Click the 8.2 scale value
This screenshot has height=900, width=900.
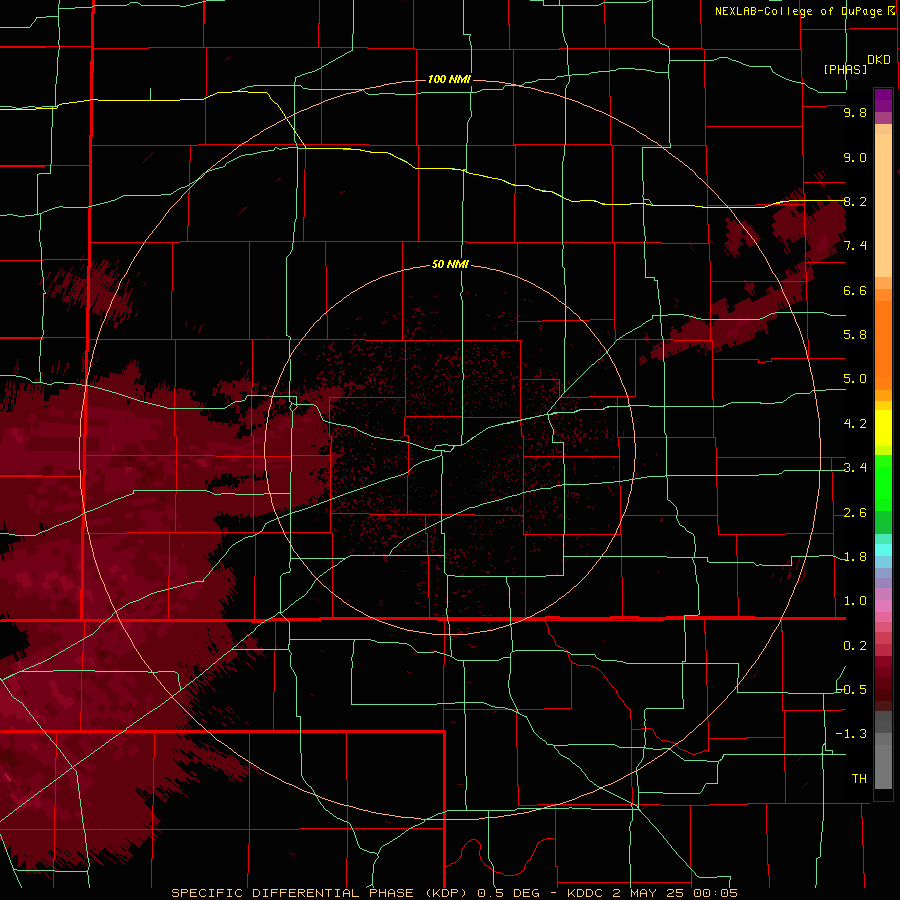855,201
